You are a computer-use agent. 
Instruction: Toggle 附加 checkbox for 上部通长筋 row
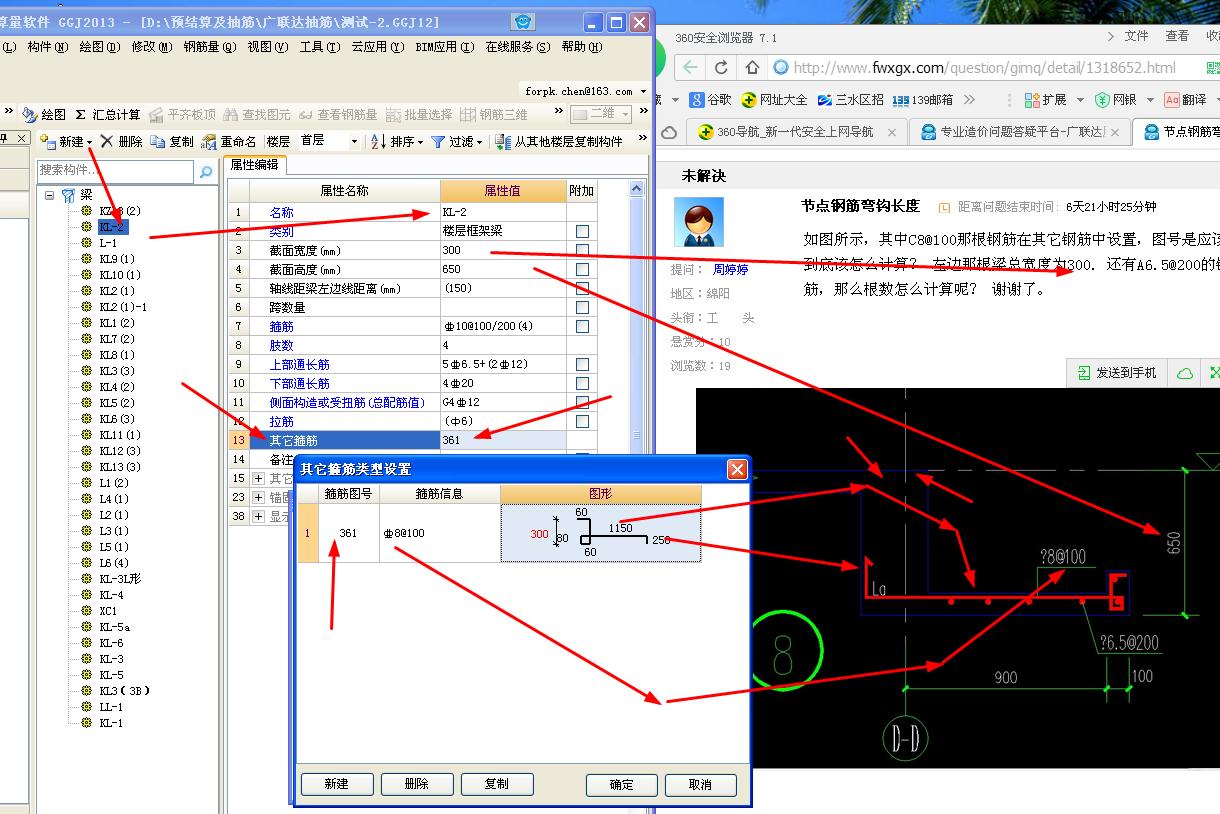tap(582, 364)
